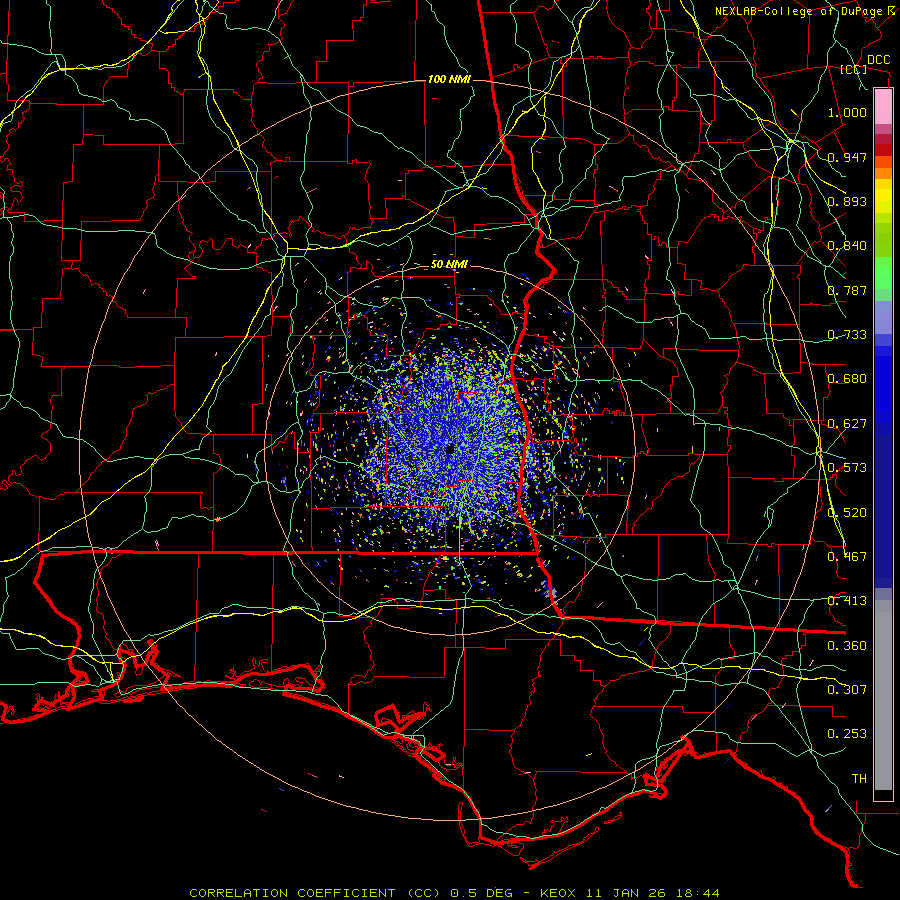Click the Correlation Coefficient KEOX caption

tap(454, 893)
